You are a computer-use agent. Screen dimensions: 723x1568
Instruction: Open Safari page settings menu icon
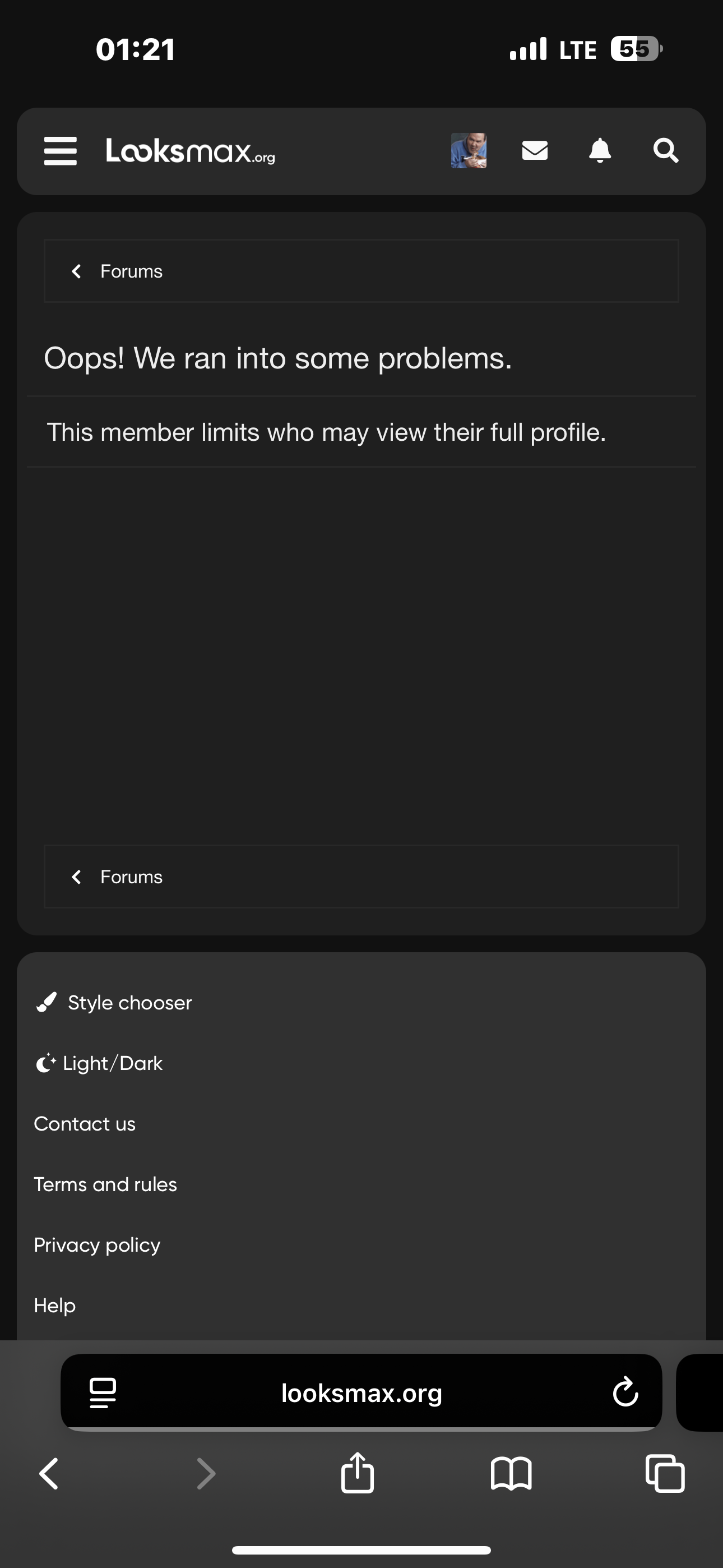point(102,1392)
